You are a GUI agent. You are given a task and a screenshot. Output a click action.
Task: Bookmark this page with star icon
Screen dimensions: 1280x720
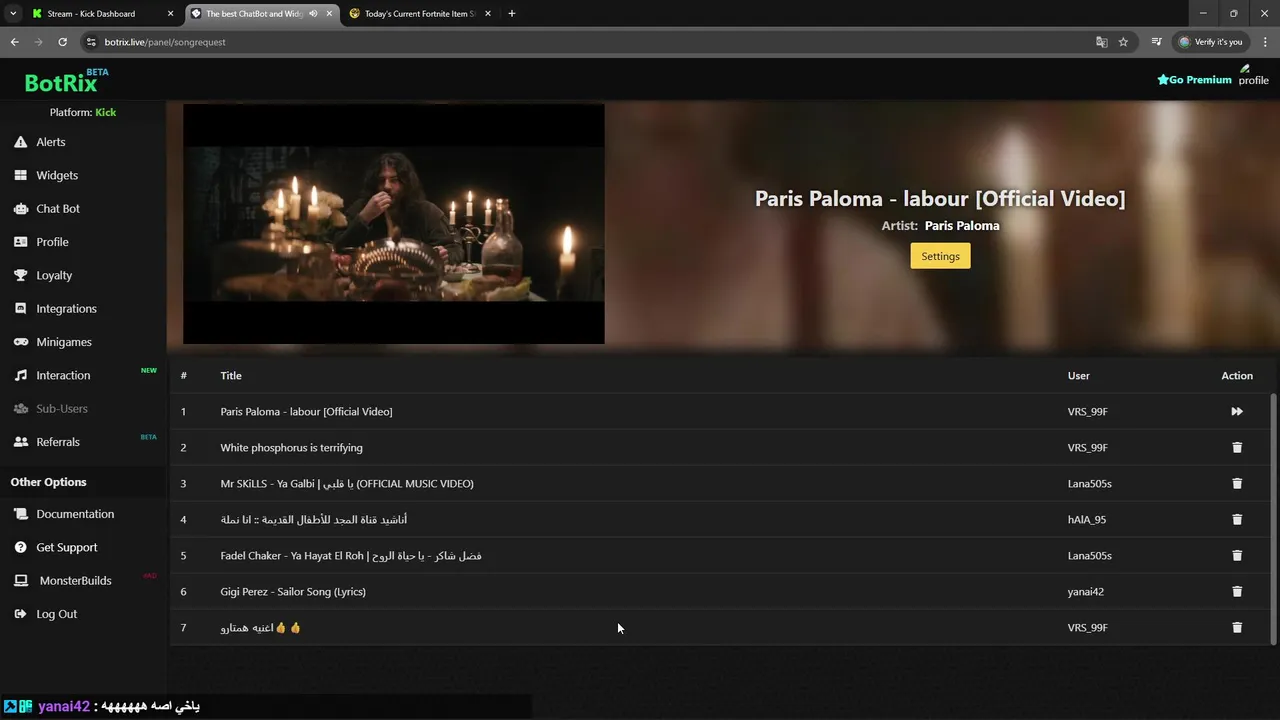1123,42
